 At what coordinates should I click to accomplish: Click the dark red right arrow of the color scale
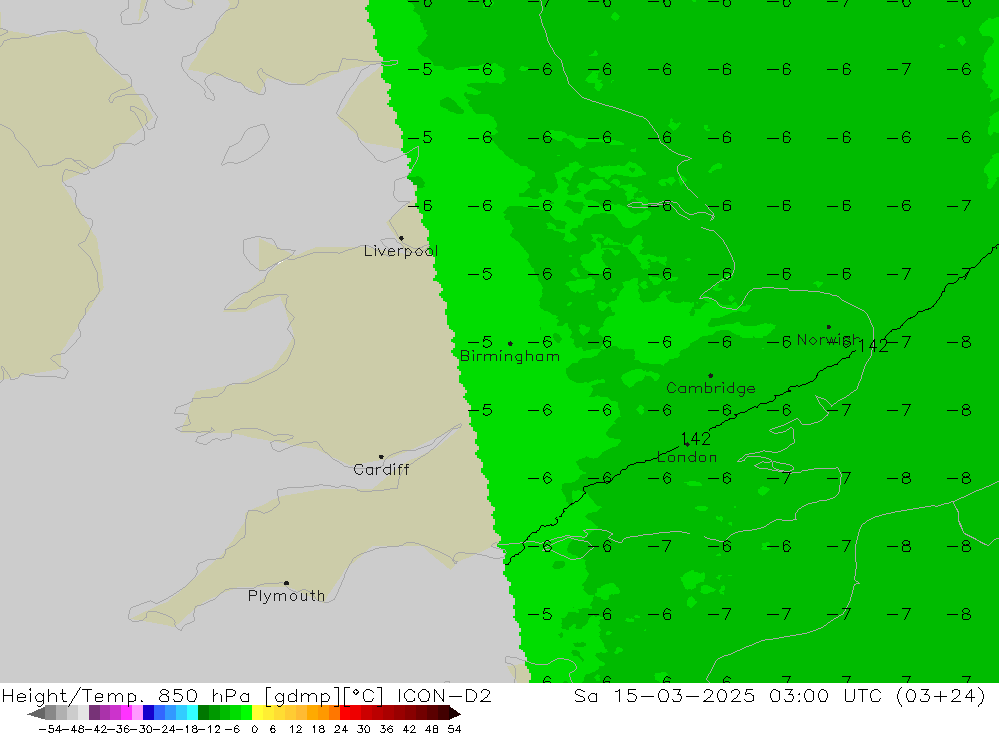(x=454, y=713)
